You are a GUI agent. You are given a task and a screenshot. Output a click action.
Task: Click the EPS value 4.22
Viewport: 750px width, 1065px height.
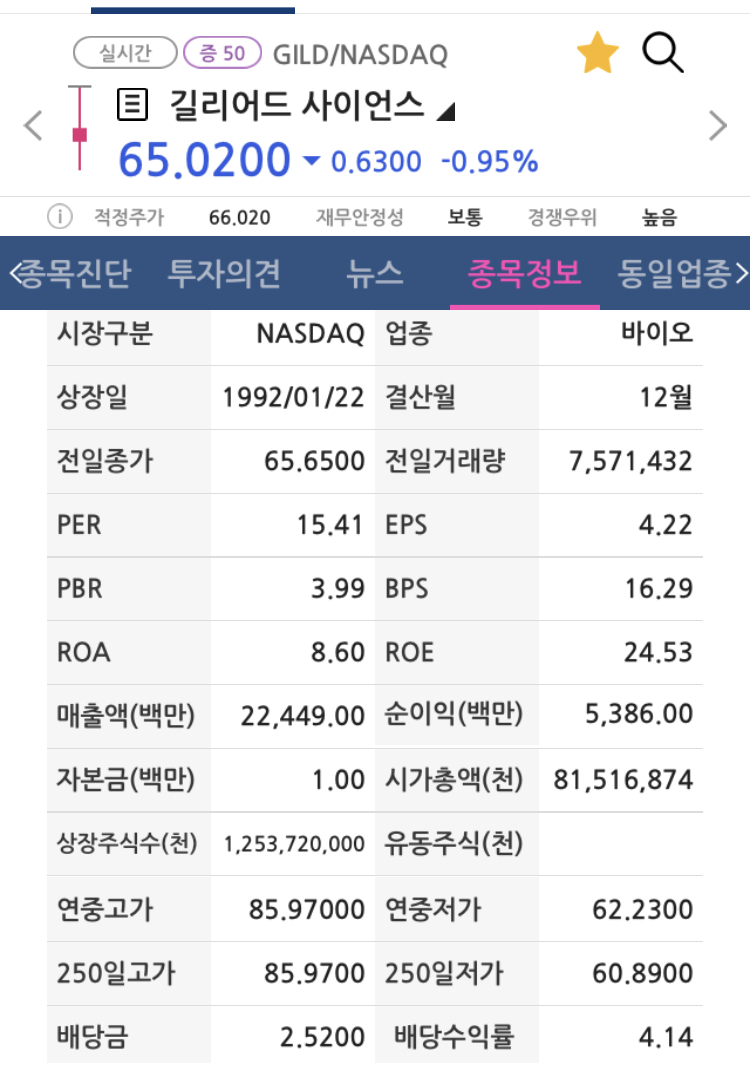click(665, 525)
